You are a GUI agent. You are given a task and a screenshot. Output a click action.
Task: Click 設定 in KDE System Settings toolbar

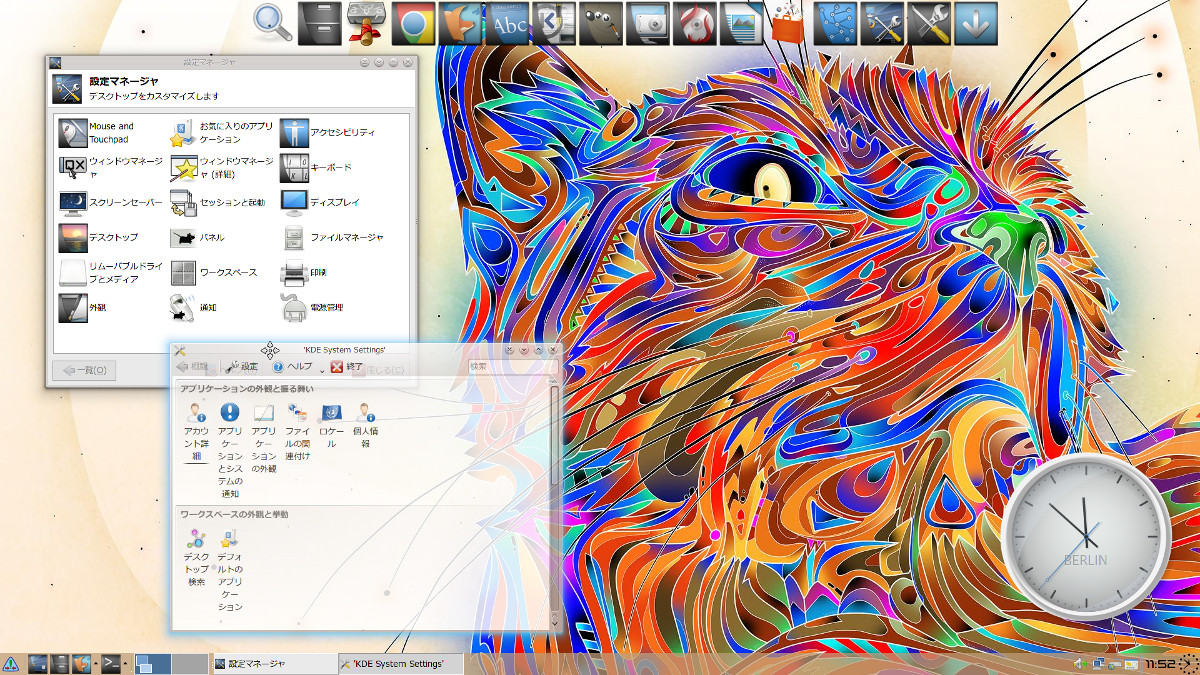coord(241,367)
